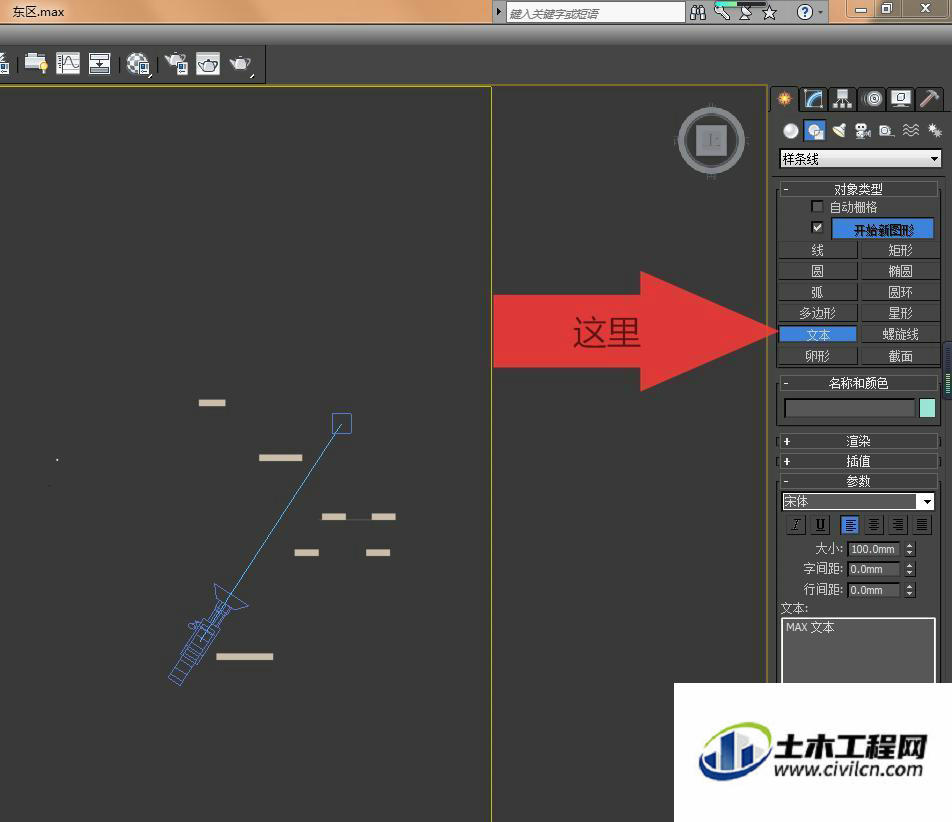Open the 样条线 shape type dropdown

[x=860, y=159]
